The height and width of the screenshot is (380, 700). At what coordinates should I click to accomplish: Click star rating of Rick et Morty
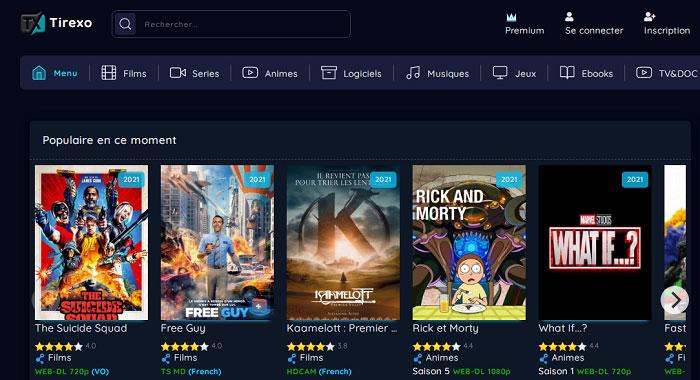point(437,346)
